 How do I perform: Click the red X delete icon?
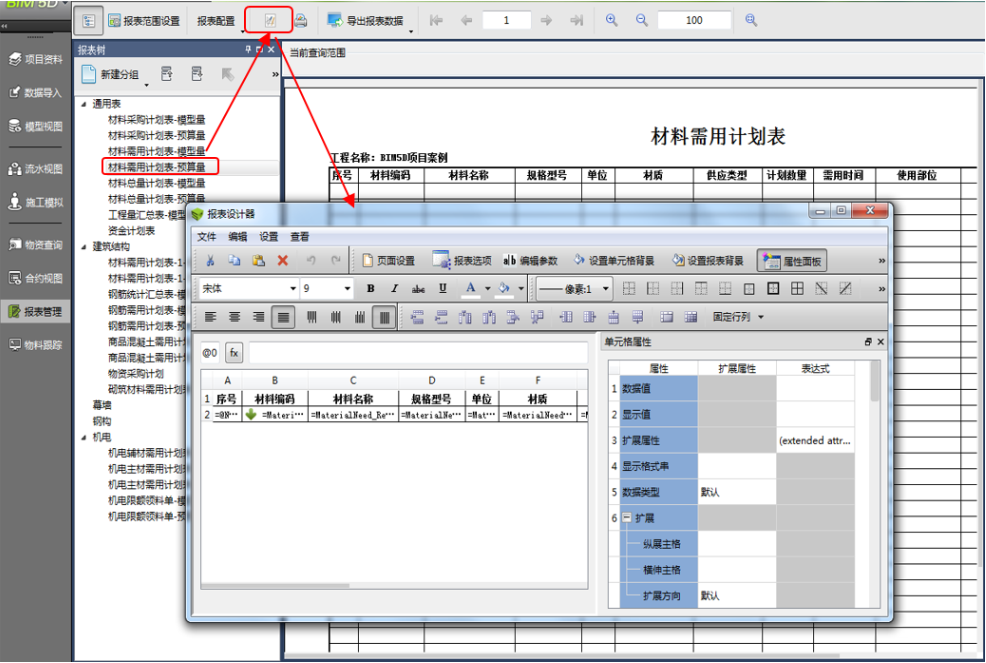pyautogui.click(x=283, y=260)
